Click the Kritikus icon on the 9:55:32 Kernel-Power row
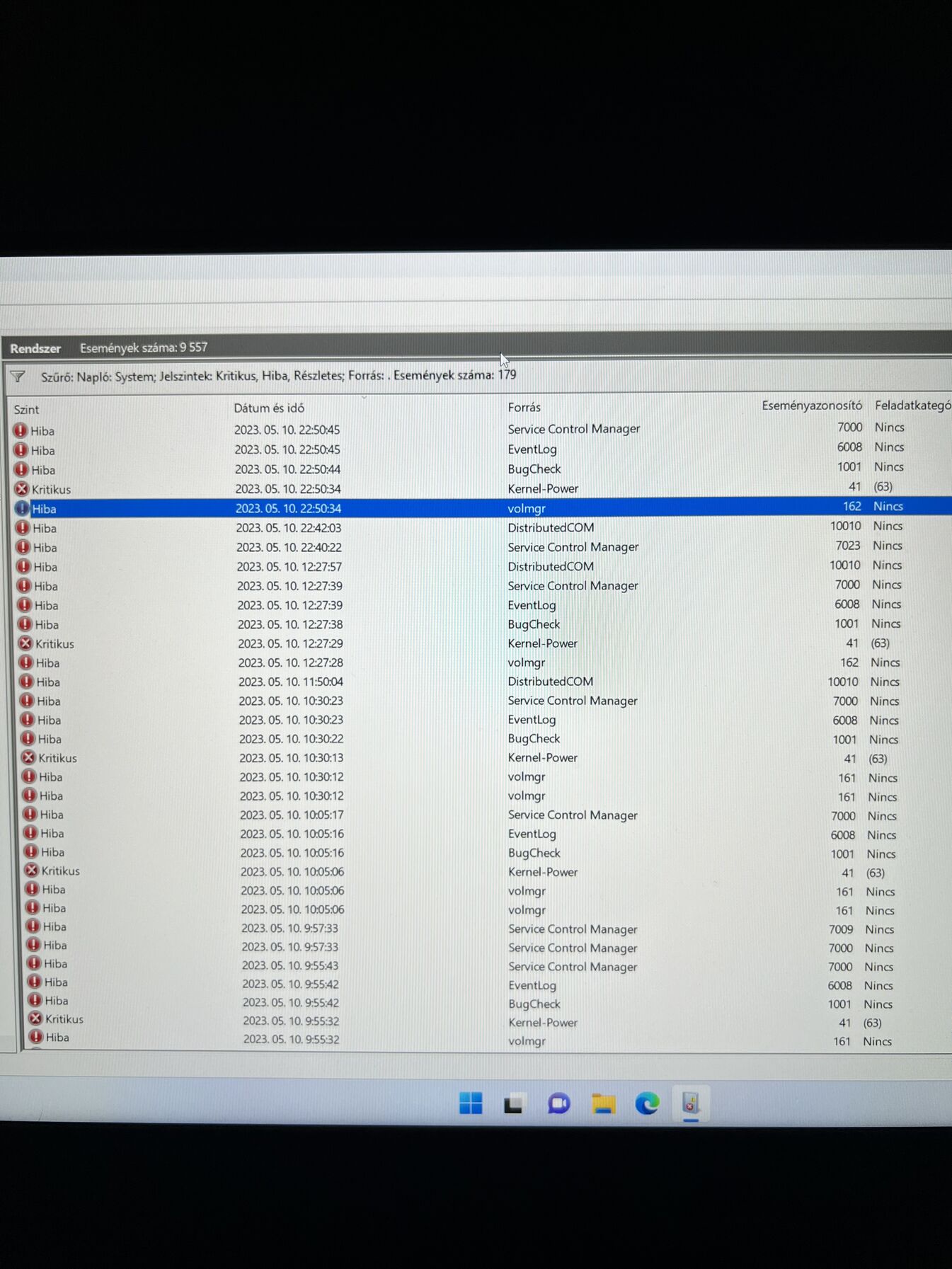 point(35,1018)
